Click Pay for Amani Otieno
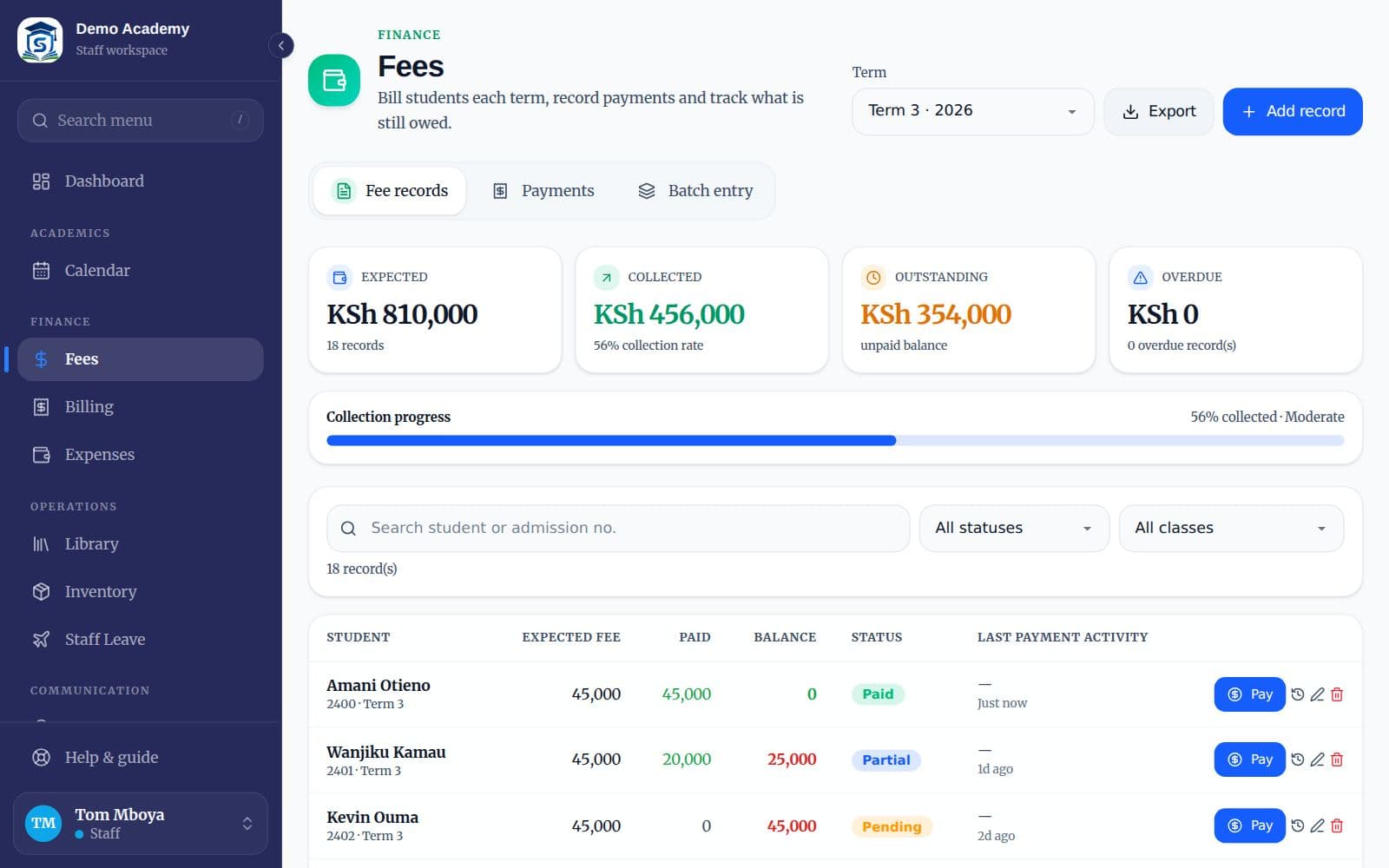This screenshot has height=868, width=1389. [x=1249, y=694]
